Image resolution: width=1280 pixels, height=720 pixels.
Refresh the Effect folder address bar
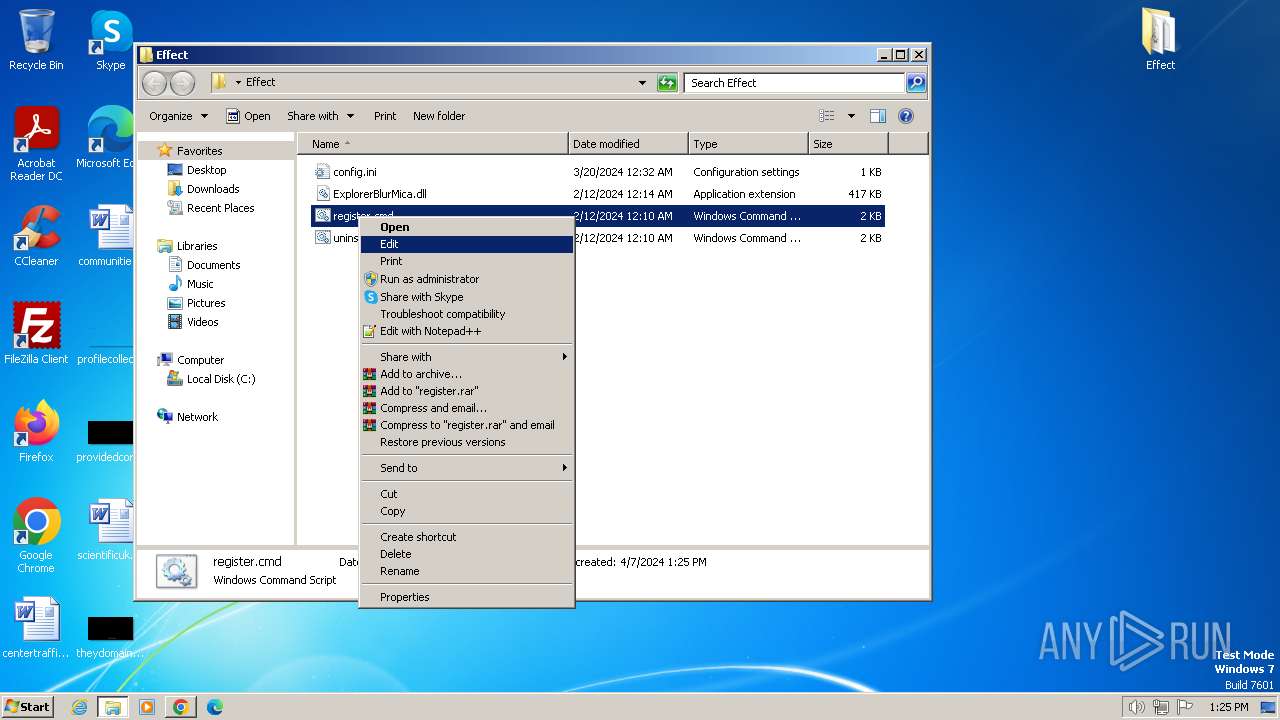667,83
